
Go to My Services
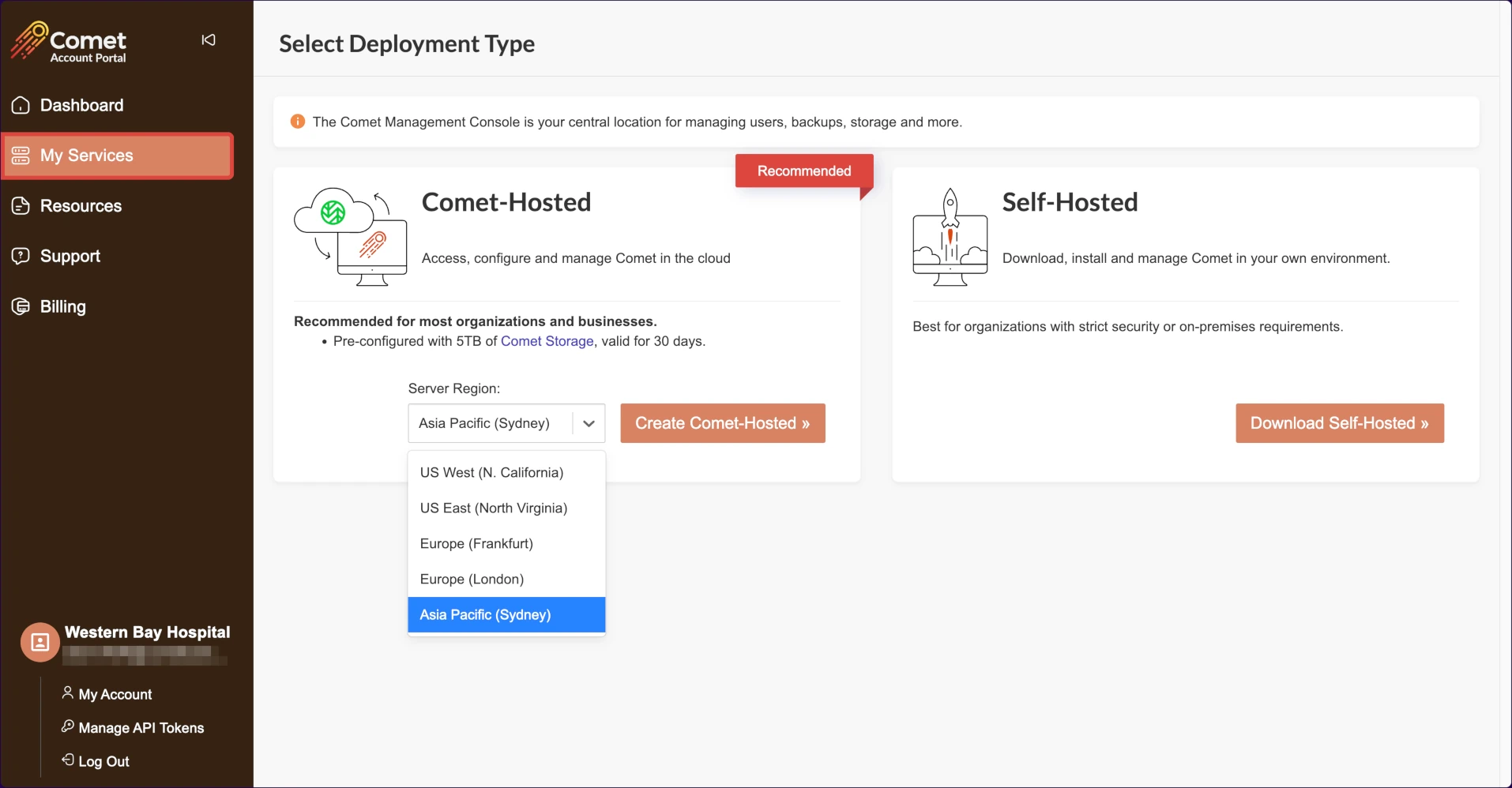[117, 156]
